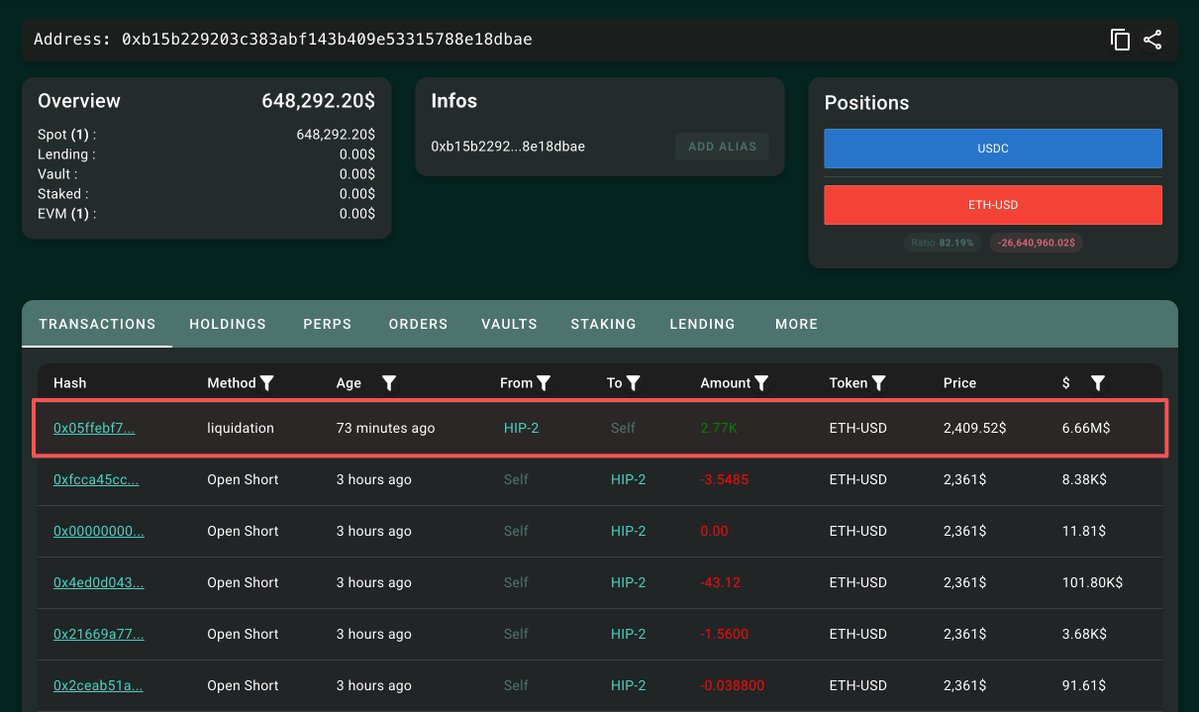Go to the Vaults tab

pyautogui.click(x=509, y=324)
